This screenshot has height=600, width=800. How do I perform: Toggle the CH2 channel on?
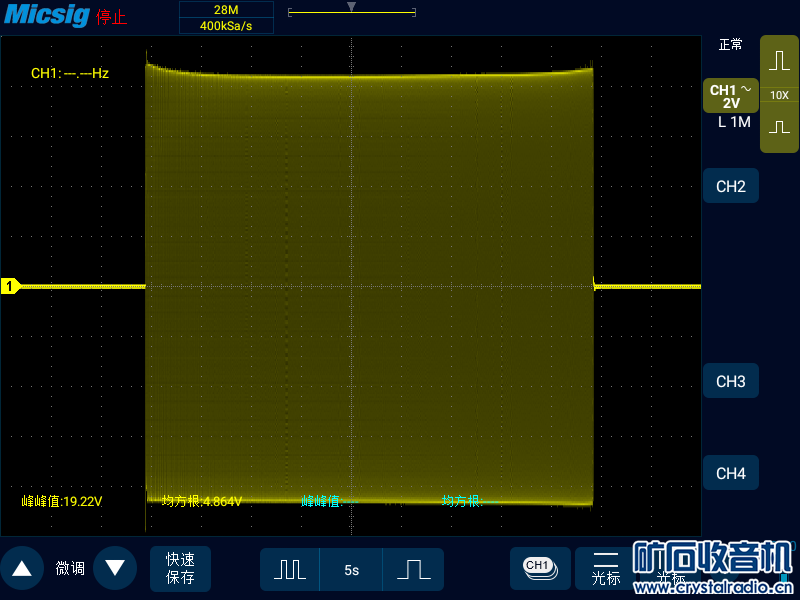tap(731, 187)
